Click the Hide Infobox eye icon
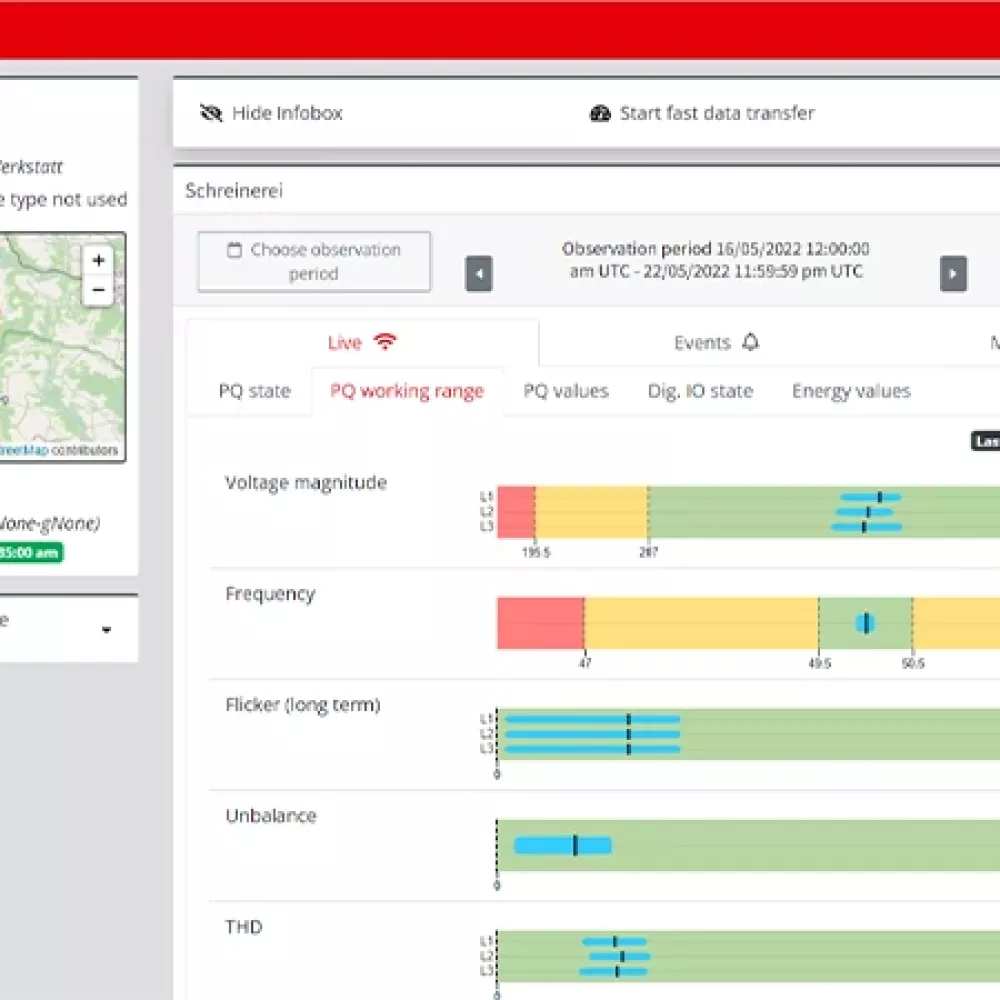This screenshot has height=1000, width=1000. [x=210, y=113]
